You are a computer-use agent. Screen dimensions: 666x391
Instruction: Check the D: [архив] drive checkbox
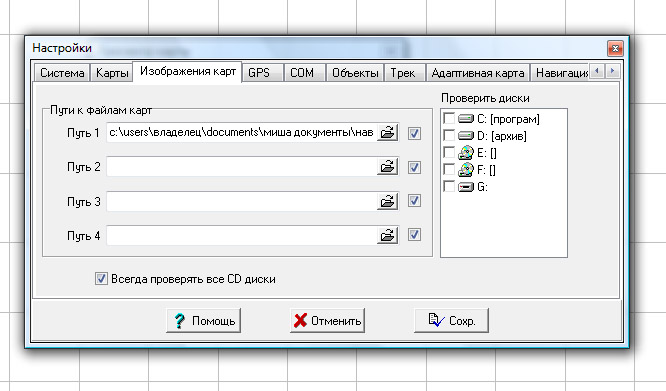coord(449,135)
